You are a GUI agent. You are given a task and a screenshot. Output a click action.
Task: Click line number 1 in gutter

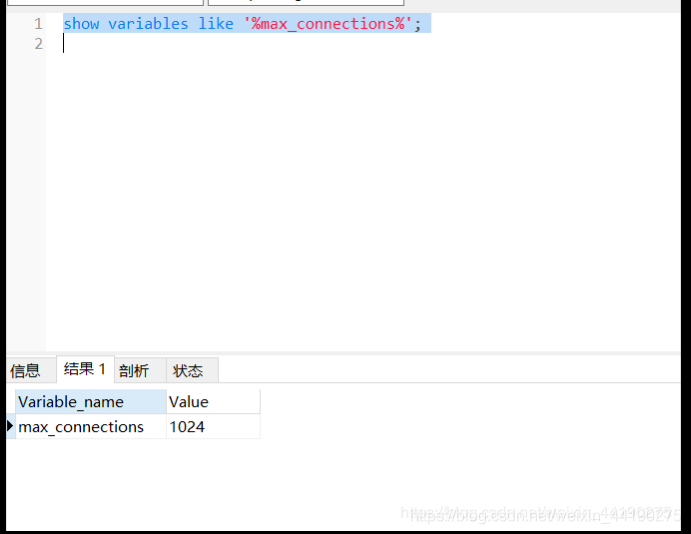coord(38,23)
